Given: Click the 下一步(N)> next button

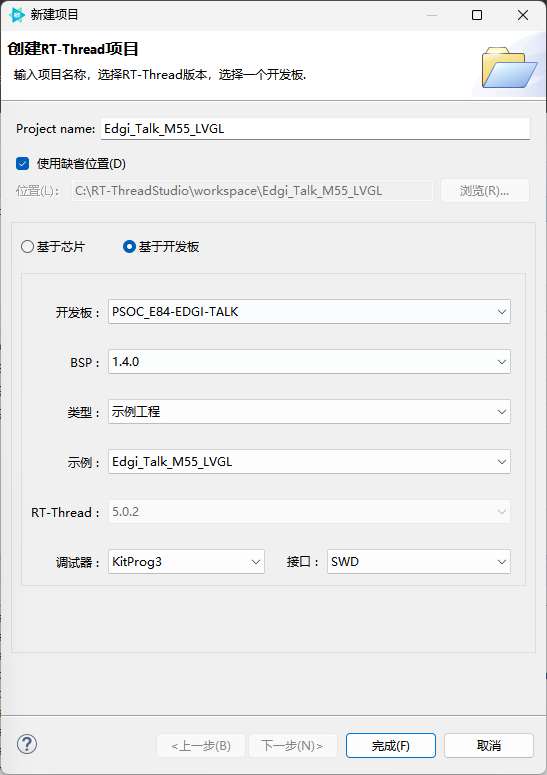Looking at the screenshot, I should click(293, 745).
